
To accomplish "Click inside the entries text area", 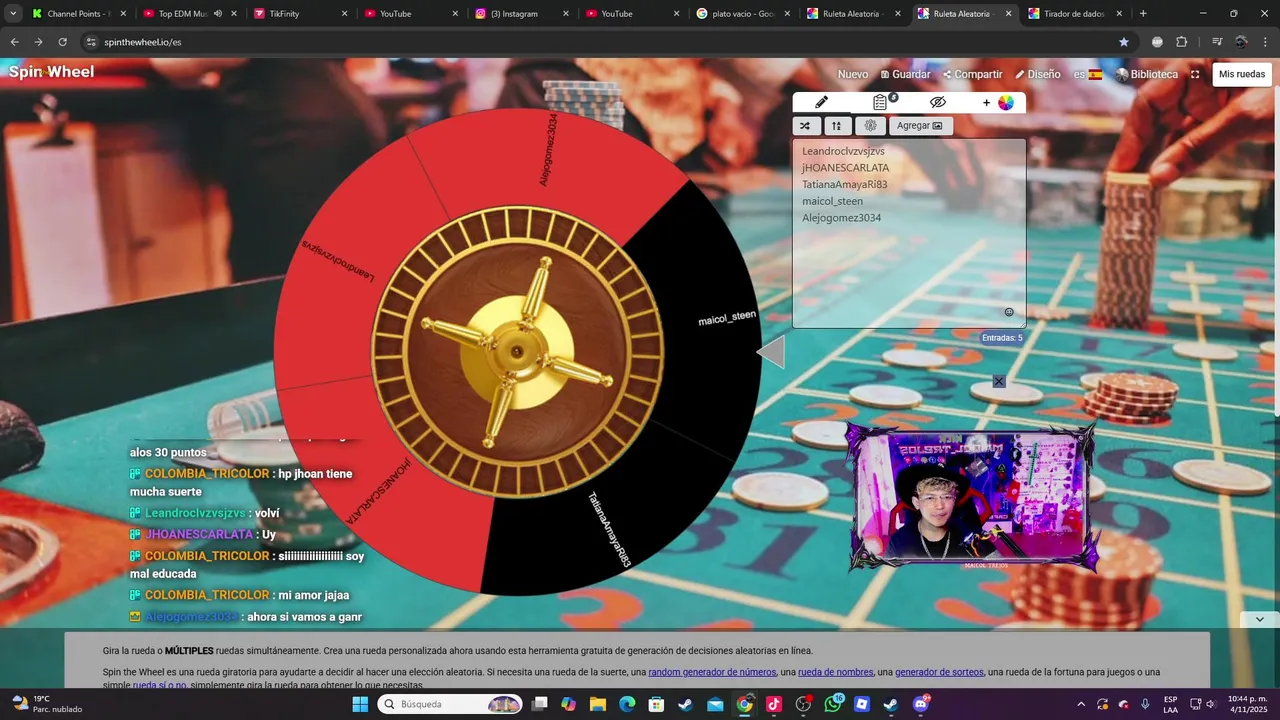I will click(x=909, y=233).
